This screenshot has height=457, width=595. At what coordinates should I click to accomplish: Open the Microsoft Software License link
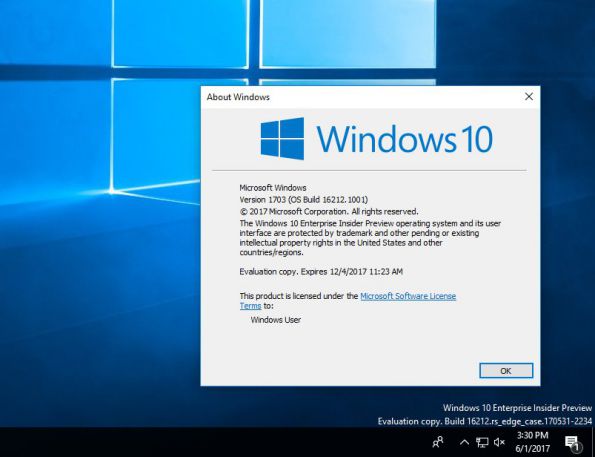(x=408, y=296)
